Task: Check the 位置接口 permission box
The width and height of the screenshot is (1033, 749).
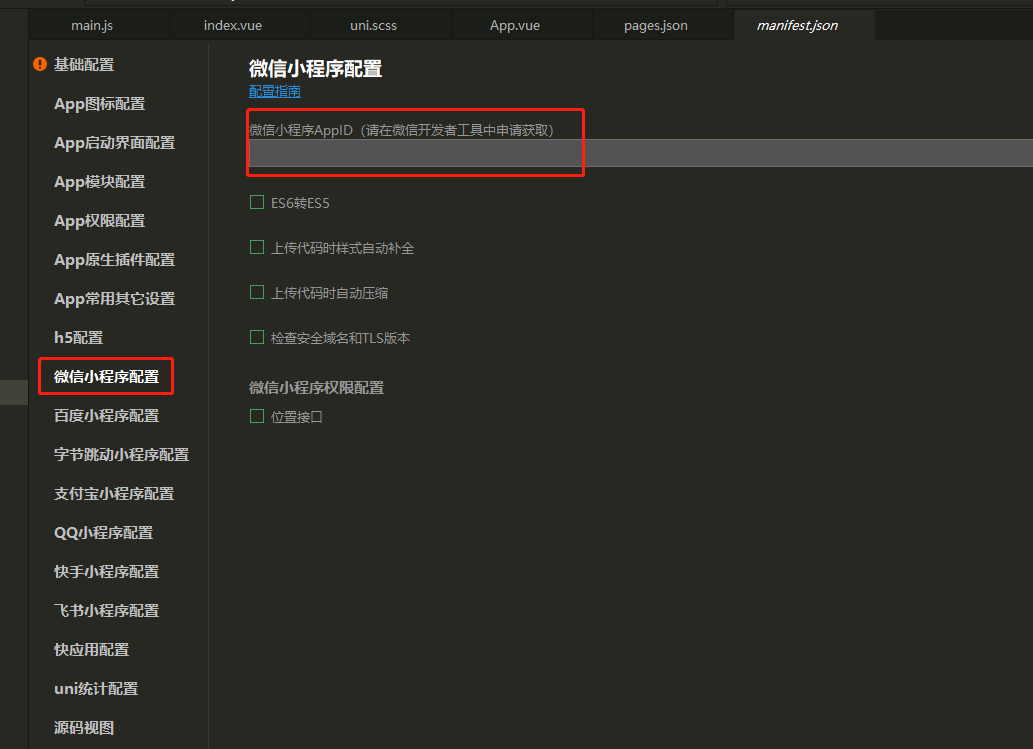Action: (x=257, y=416)
